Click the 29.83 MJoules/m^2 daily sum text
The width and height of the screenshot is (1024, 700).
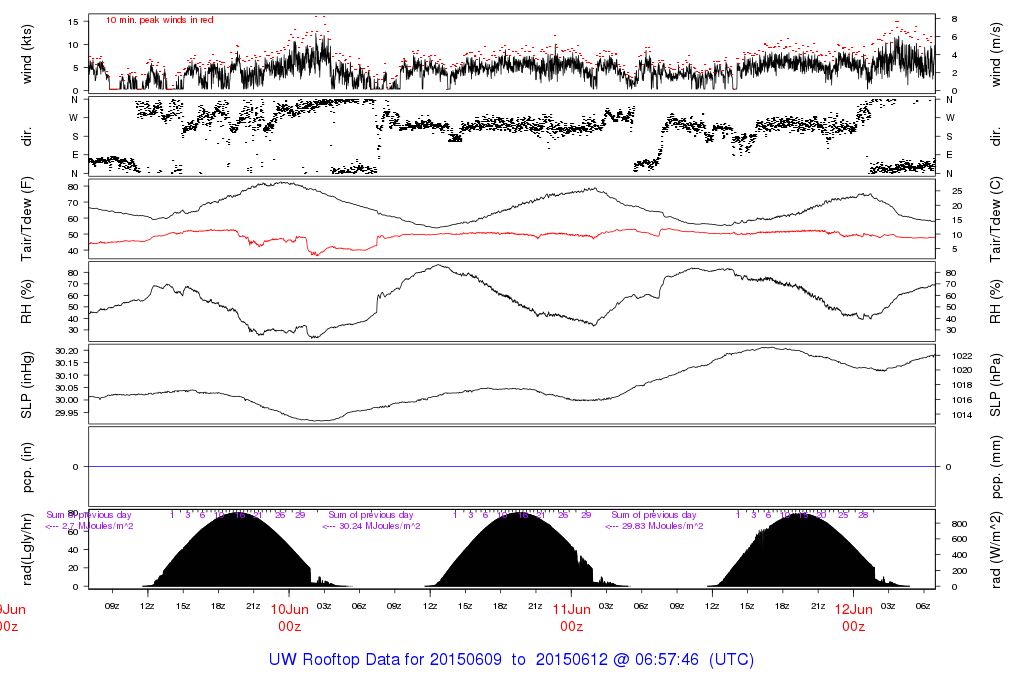[x=654, y=526]
